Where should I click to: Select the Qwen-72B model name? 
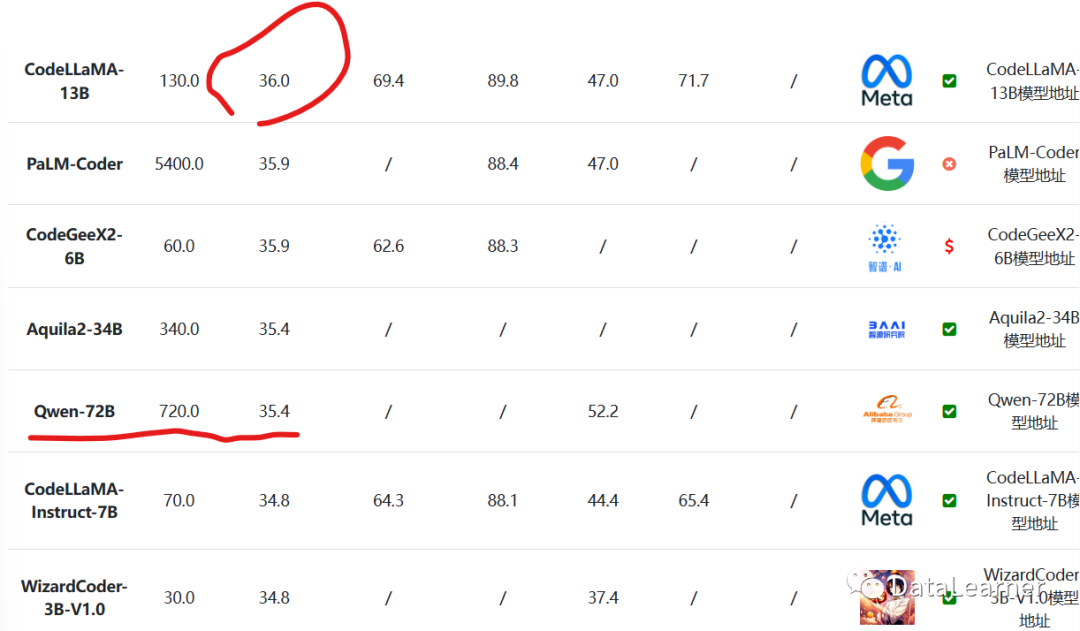(x=74, y=411)
